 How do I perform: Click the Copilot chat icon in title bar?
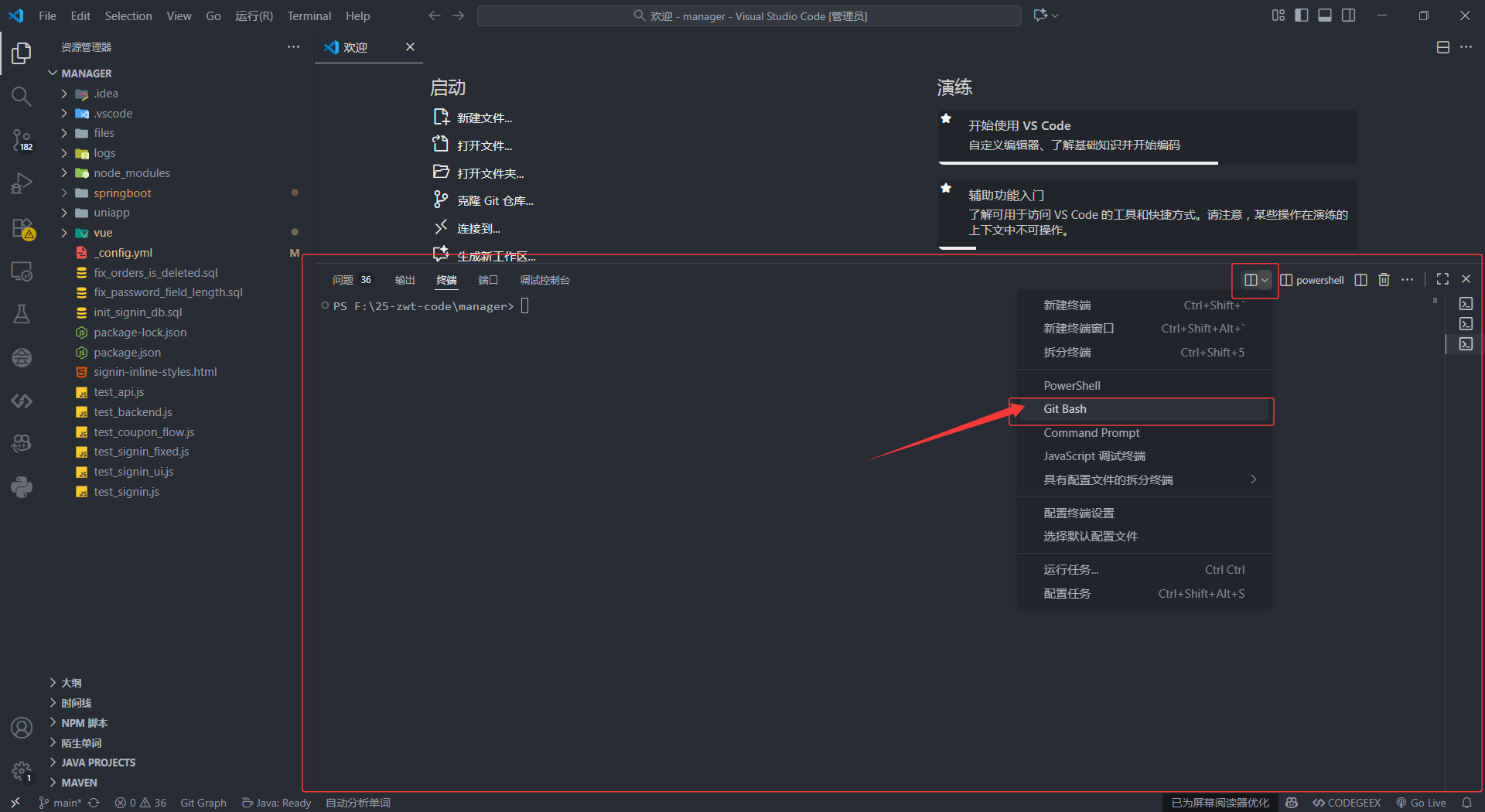[1040, 15]
